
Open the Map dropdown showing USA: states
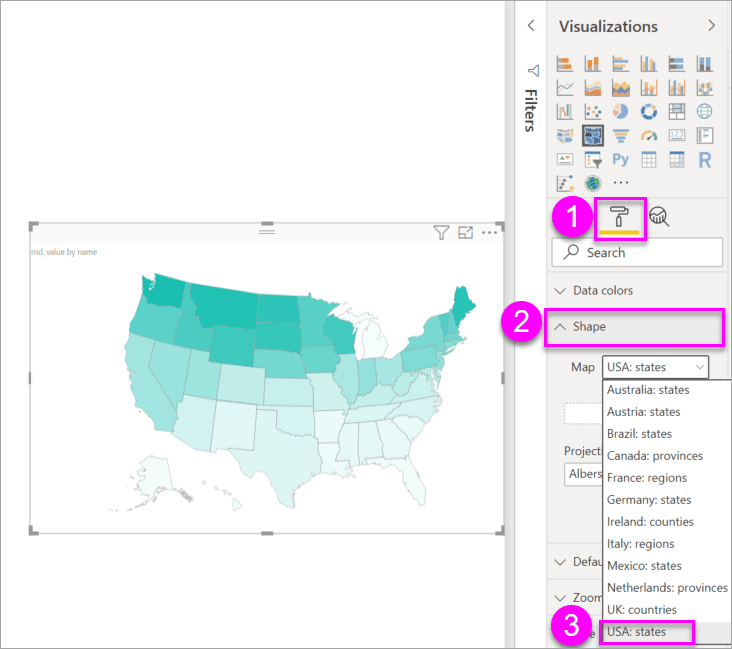pos(655,367)
